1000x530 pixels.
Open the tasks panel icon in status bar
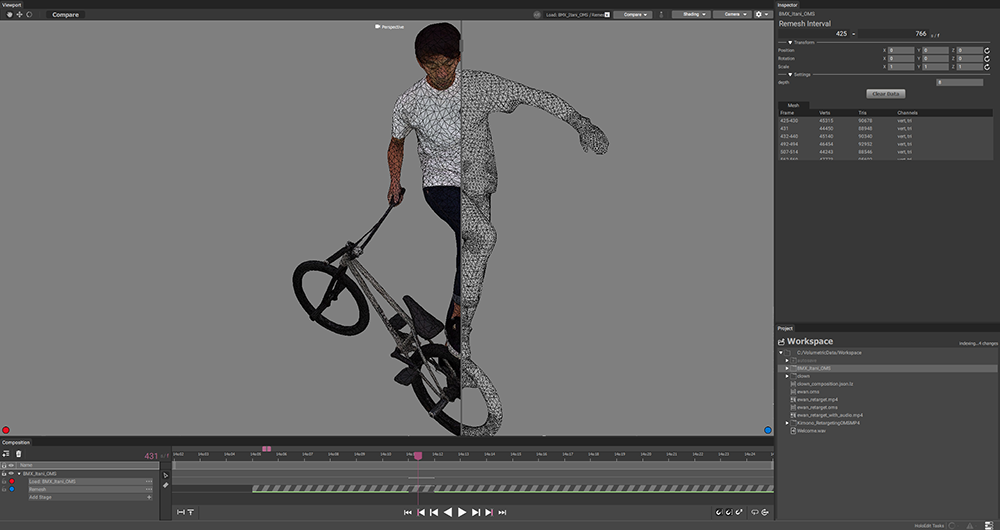(989, 526)
